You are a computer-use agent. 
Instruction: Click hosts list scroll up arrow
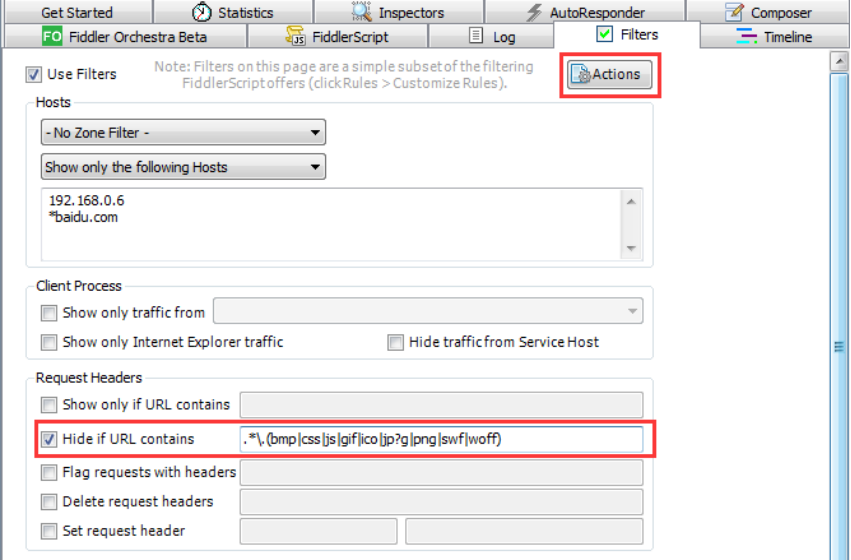(631, 201)
